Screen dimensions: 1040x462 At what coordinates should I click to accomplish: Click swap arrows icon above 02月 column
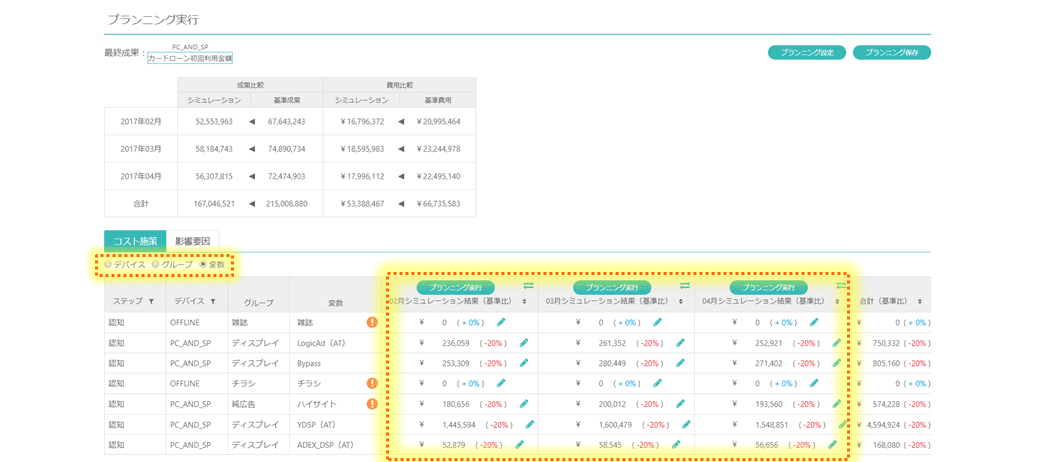pyautogui.click(x=528, y=287)
